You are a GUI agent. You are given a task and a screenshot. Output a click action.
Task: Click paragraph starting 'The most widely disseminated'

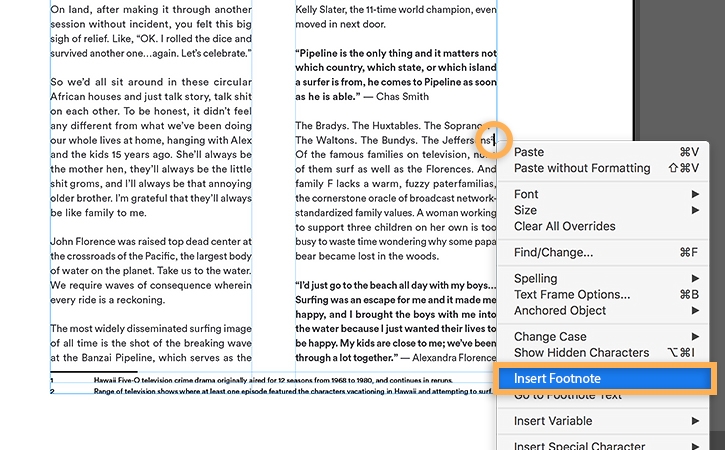[x=151, y=343]
